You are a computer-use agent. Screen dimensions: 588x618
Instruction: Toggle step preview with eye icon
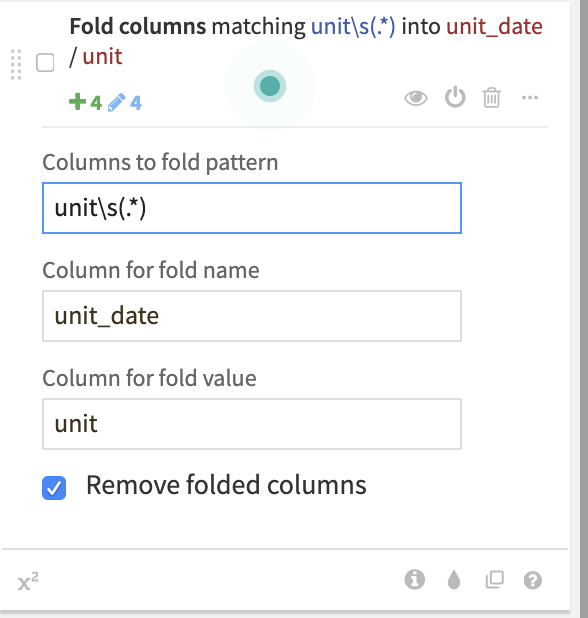coord(416,98)
